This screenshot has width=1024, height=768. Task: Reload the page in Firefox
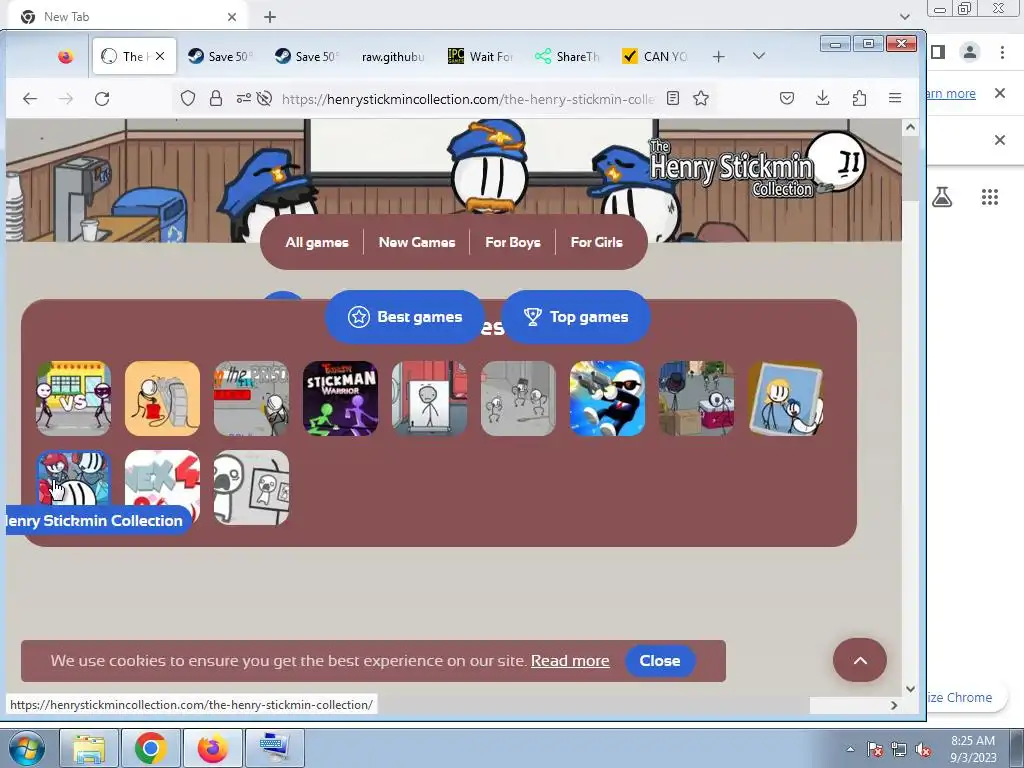point(102,99)
